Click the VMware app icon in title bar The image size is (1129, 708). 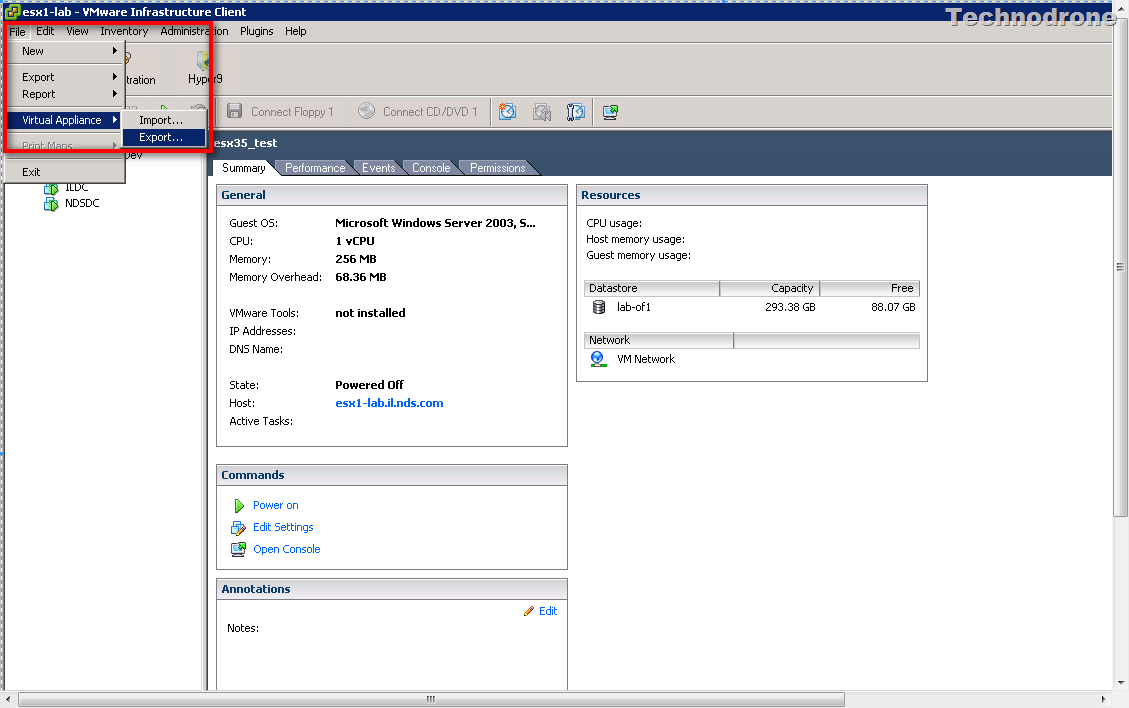click(12, 12)
